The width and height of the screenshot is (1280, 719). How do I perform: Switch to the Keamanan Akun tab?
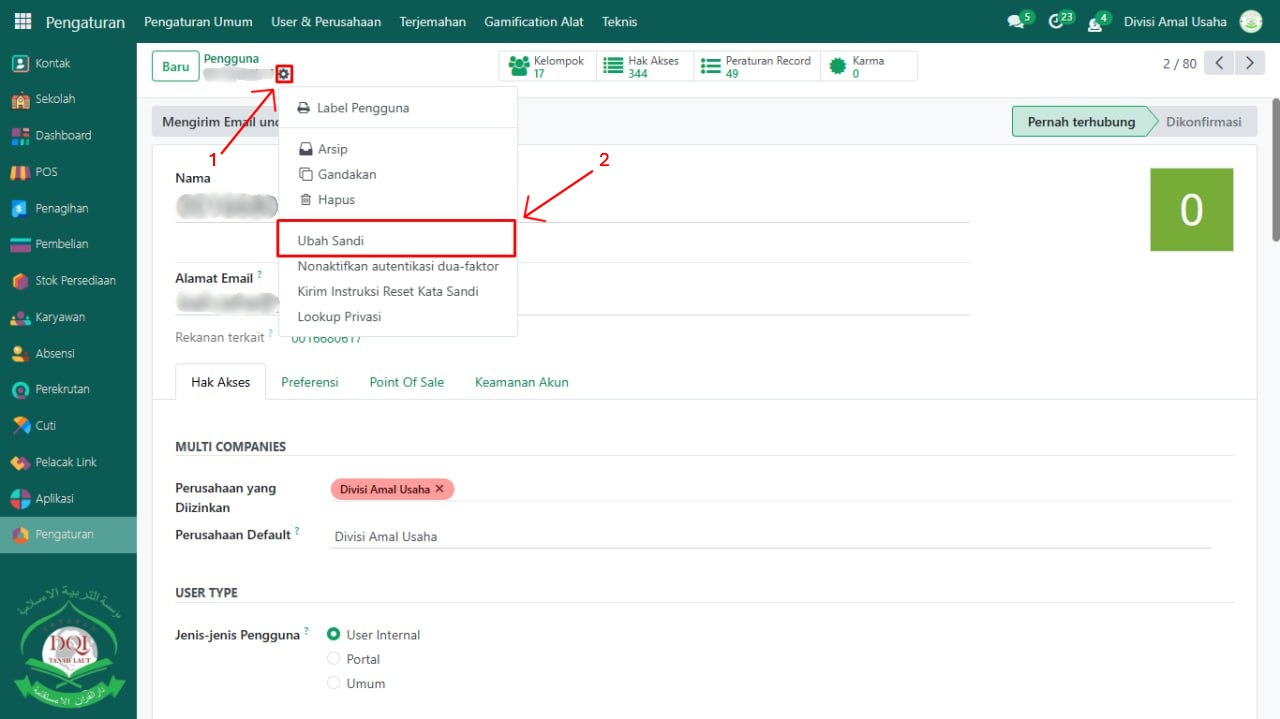521,382
